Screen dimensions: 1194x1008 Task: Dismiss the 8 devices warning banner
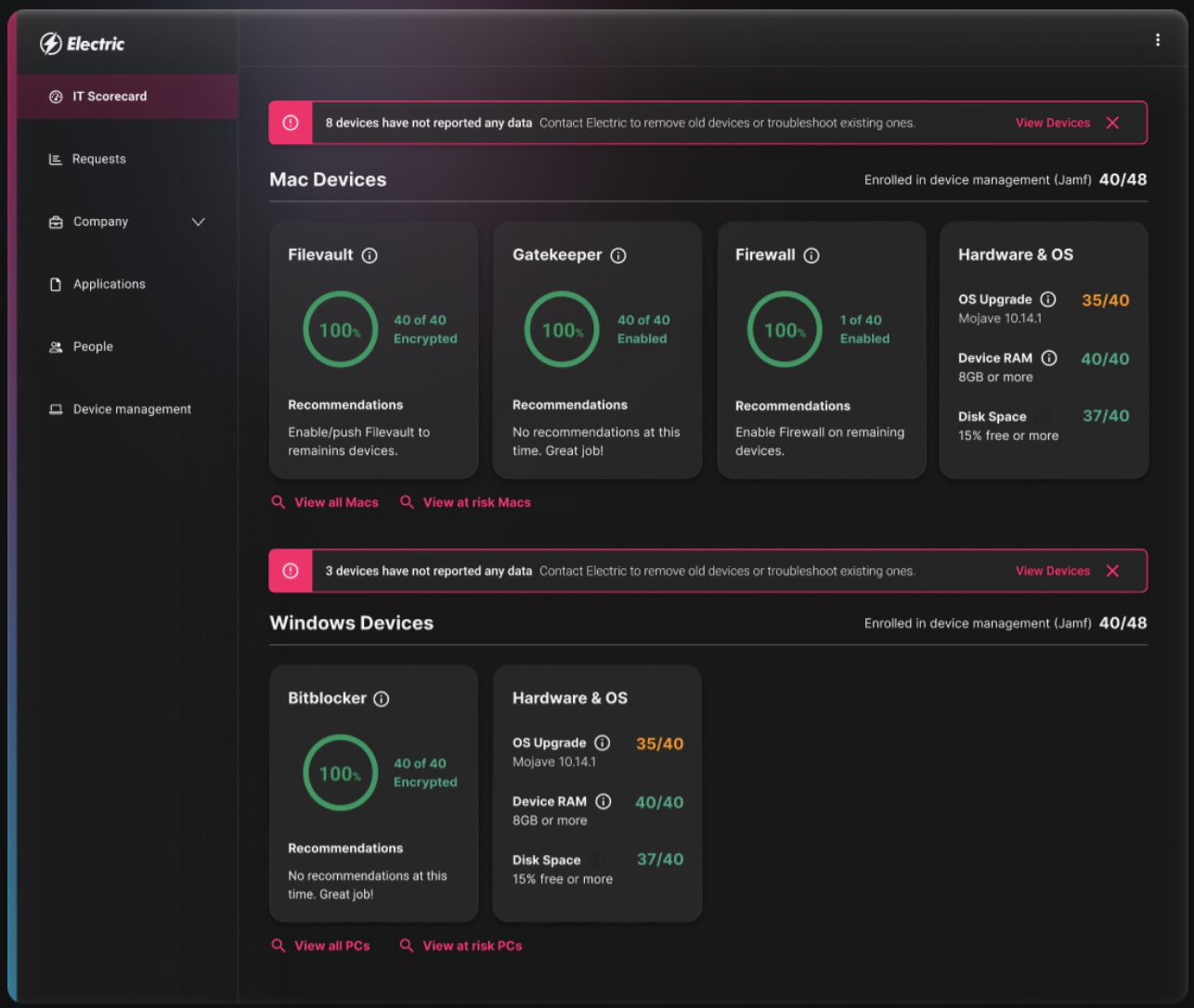[x=1111, y=122]
